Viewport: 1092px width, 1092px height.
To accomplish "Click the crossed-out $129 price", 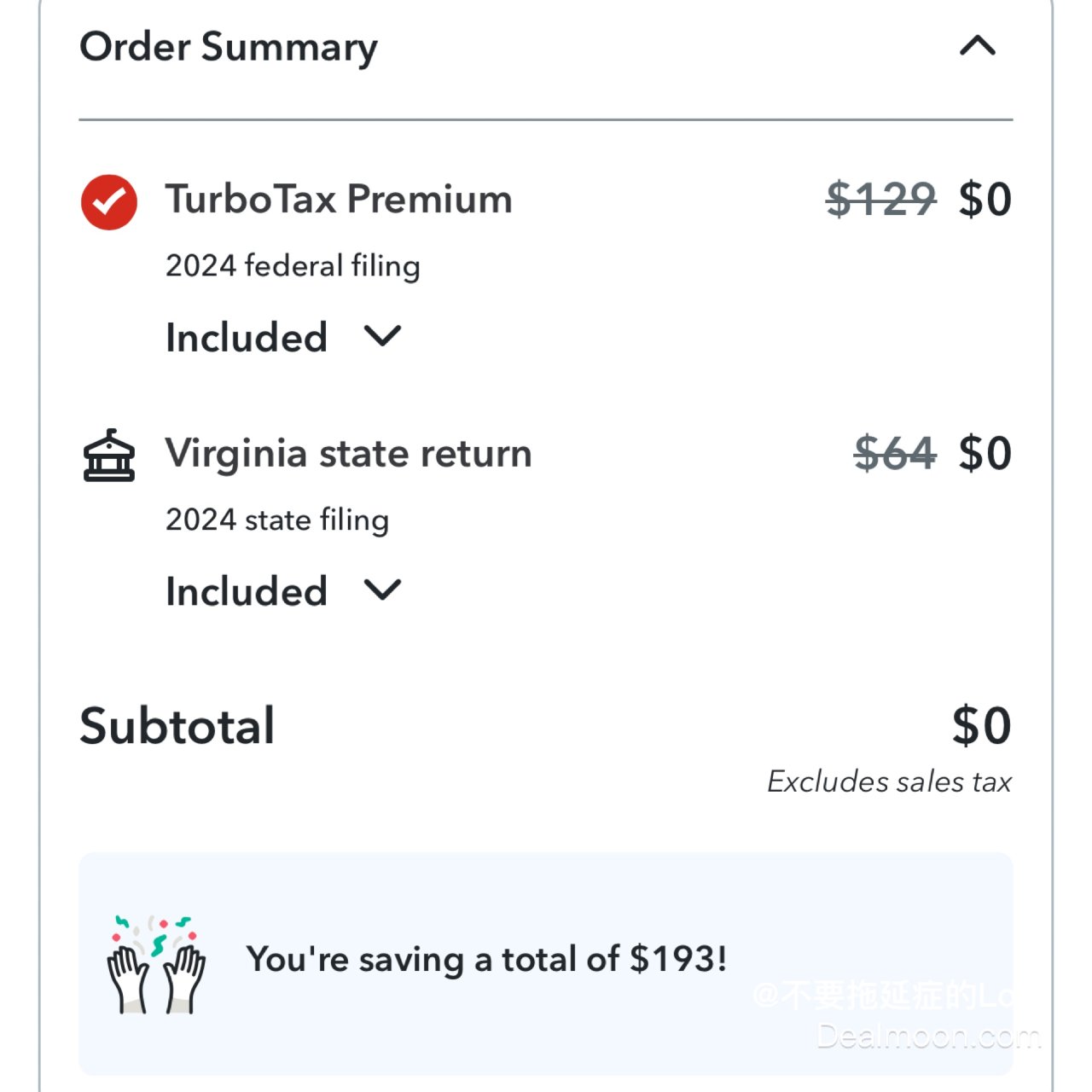I will point(881,200).
